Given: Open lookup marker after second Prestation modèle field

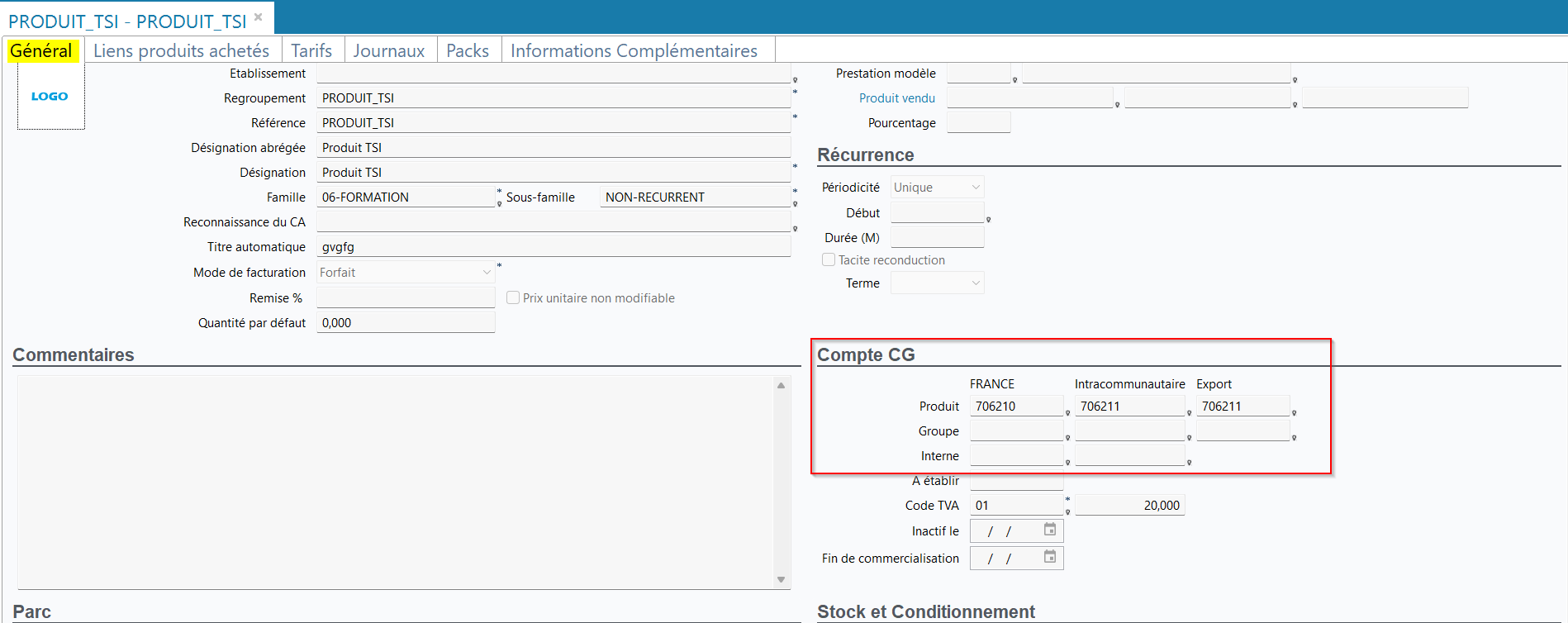Looking at the screenshot, I should tap(1295, 80).
